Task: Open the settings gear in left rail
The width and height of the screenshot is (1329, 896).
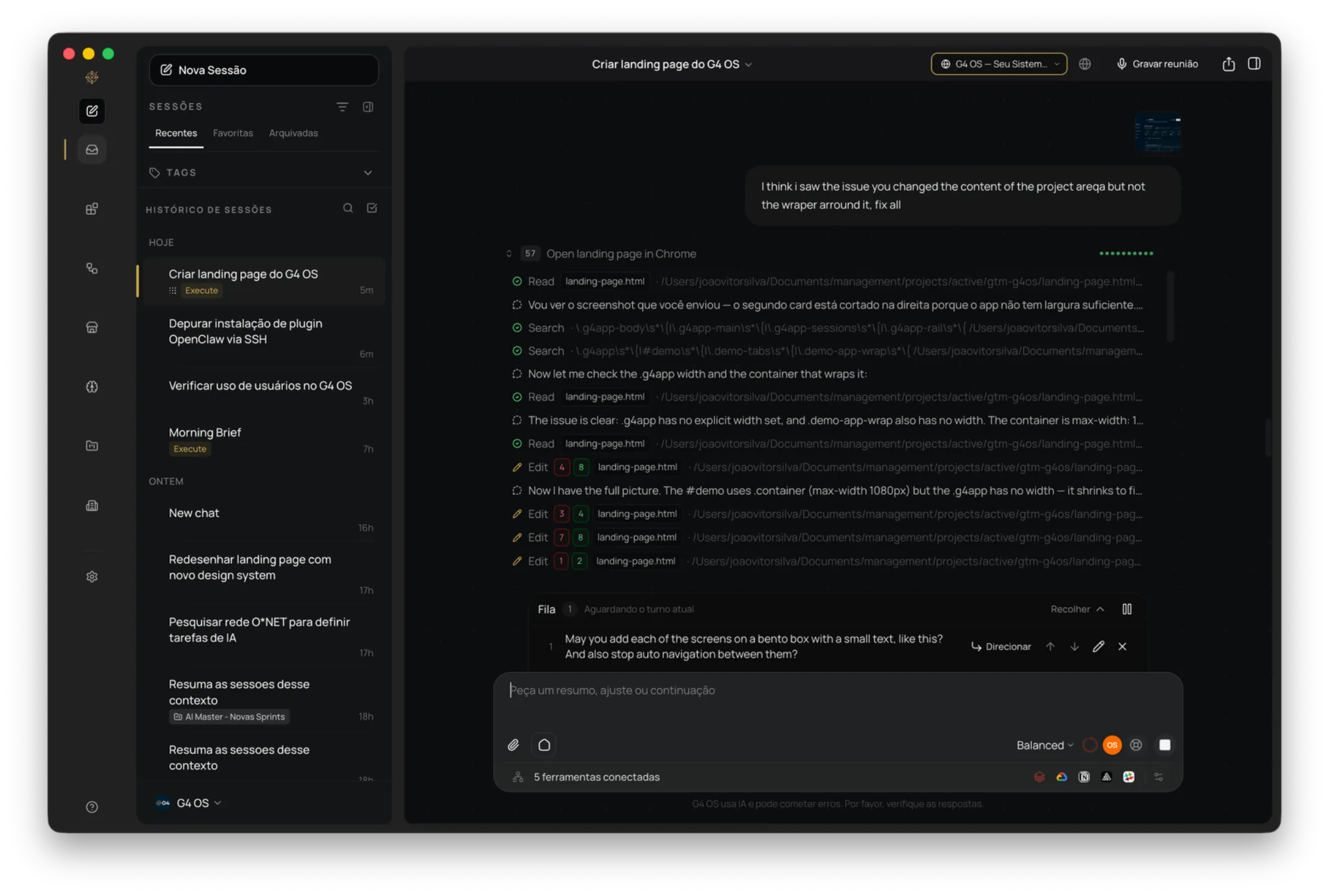Action: (92, 576)
